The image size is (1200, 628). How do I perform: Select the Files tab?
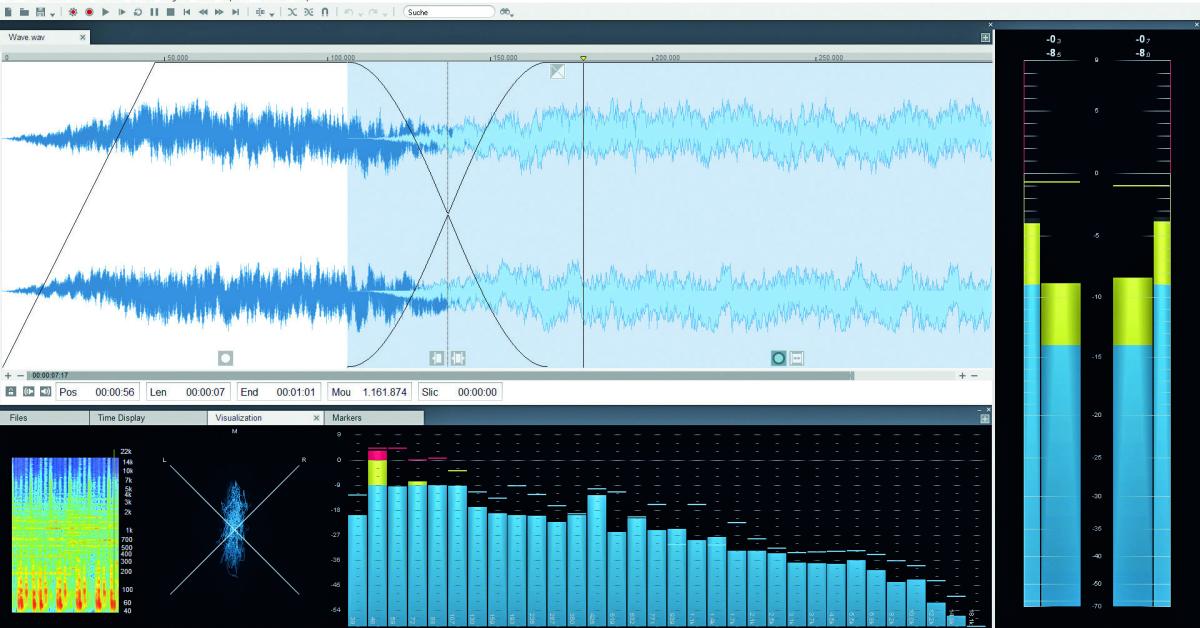pyautogui.click(x=20, y=418)
